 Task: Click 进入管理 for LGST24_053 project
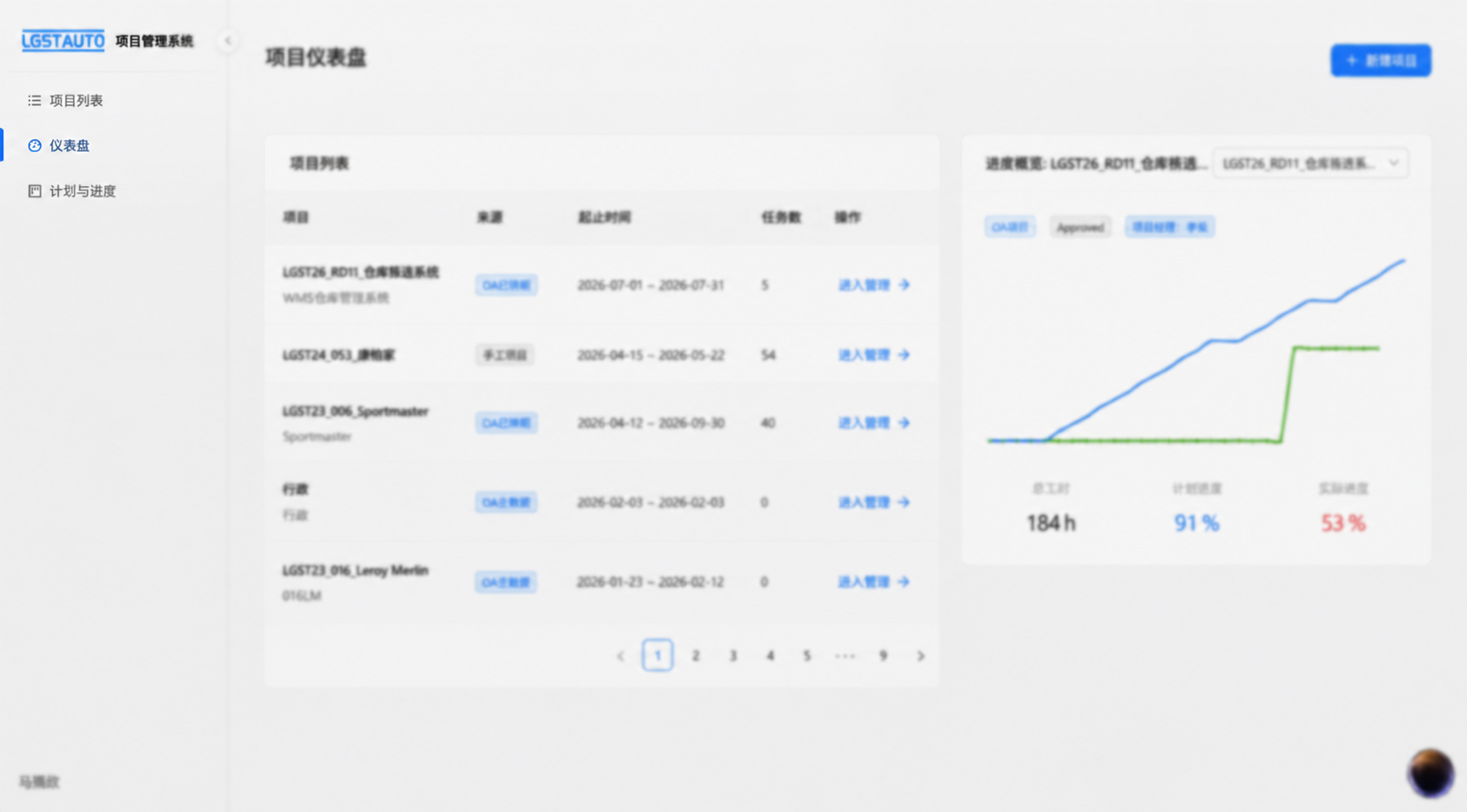pyautogui.click(x=873, y=354)
